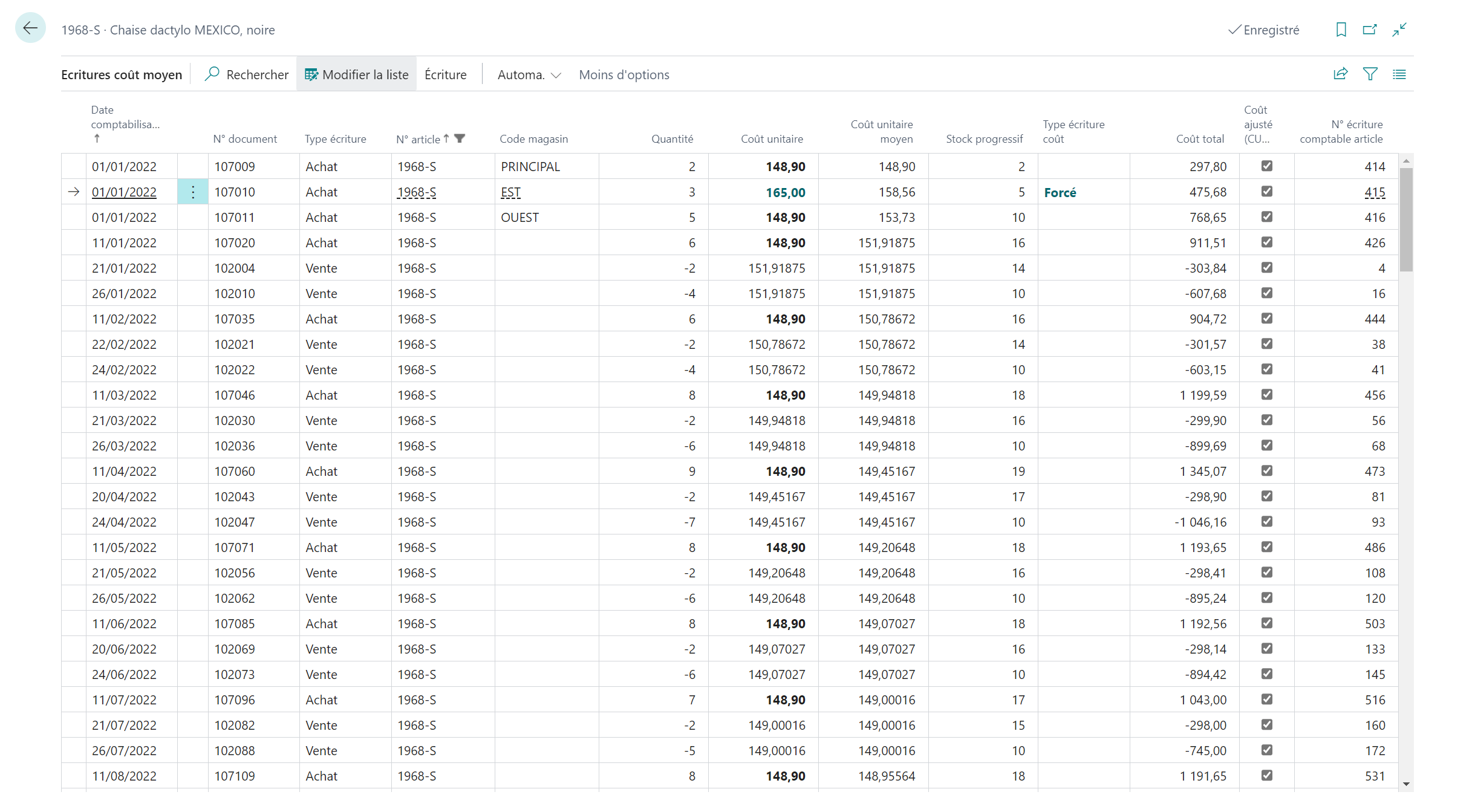The image size is (1475, 812).
Task: Toggle Coût ajusté checkbox for entry 415
Action: tap(1267, 191)
